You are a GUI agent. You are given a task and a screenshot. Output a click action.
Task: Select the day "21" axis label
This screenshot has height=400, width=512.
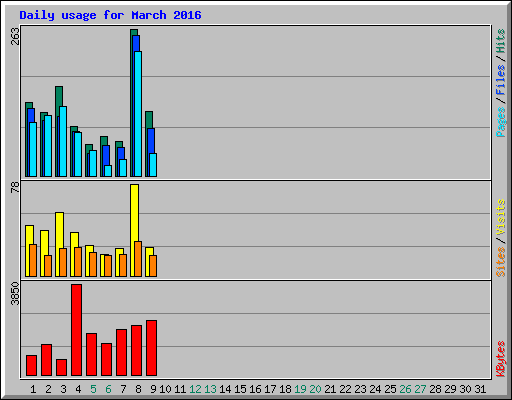tap(330, 389)
